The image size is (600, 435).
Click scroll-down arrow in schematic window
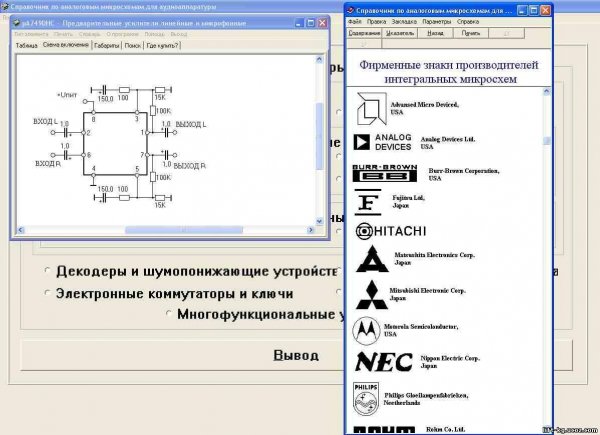coord(319,221)
